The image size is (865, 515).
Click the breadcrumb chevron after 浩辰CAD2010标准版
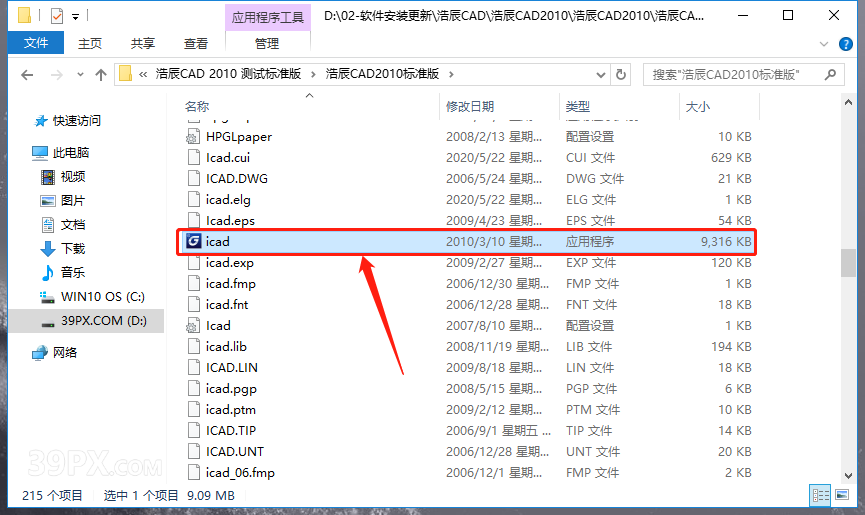[x=451, y=74]
